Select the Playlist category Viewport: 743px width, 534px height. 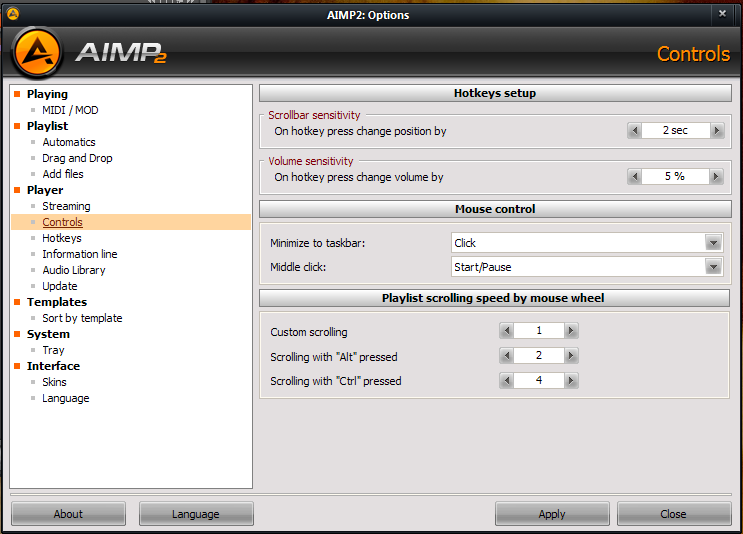(x=47, y=126)
